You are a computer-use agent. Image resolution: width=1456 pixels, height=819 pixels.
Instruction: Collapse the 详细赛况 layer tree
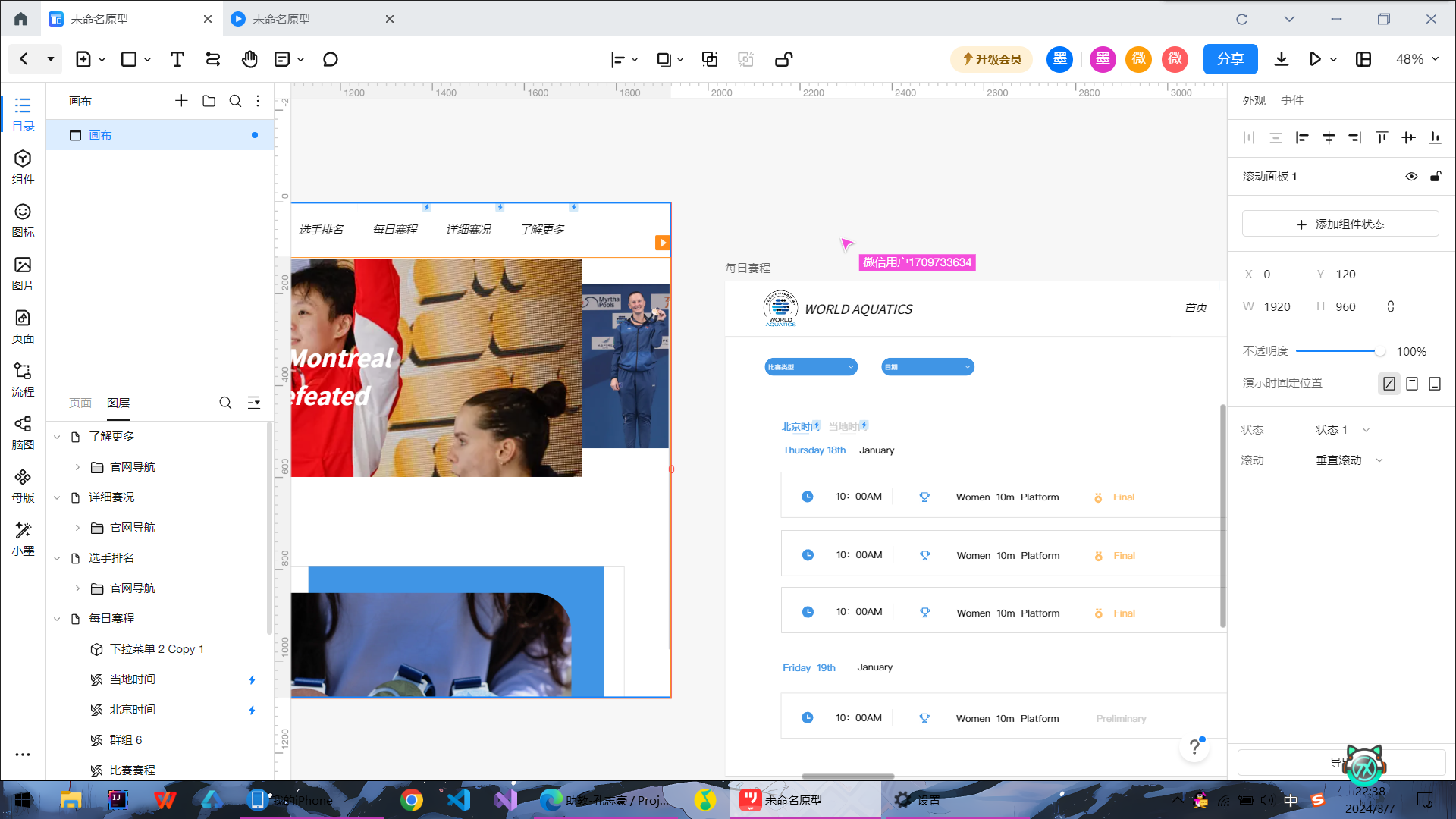[57, 497]
